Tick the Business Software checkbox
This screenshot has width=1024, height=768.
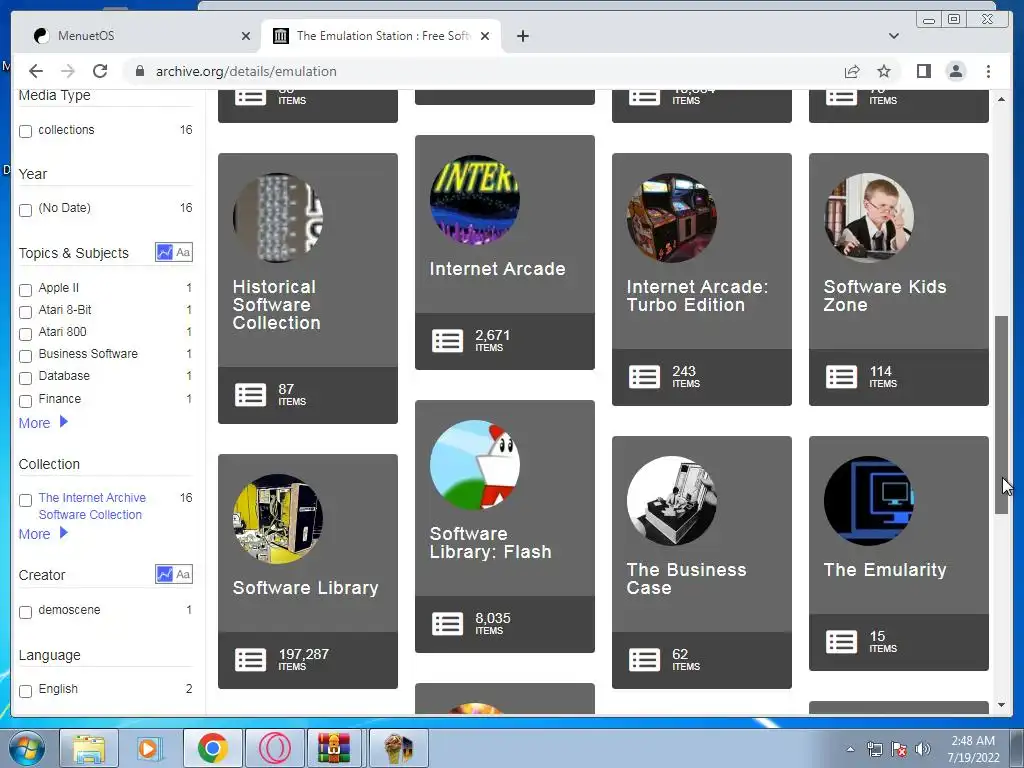tap(25, 357)
